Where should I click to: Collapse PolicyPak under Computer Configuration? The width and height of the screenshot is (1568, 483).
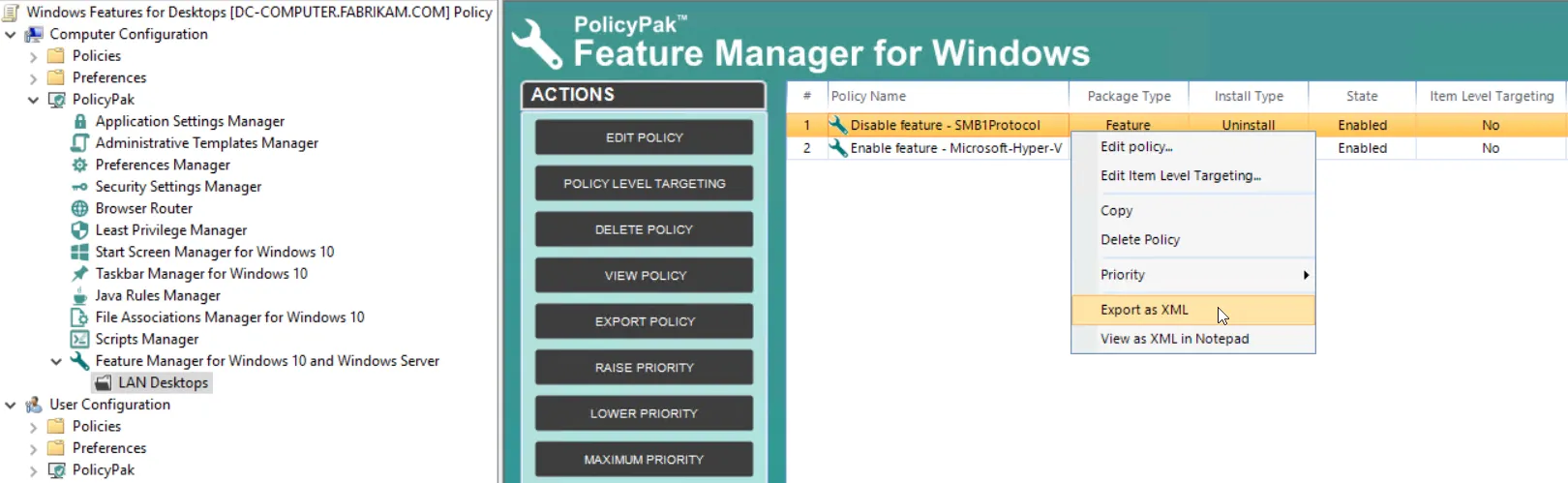pos(34,100)
